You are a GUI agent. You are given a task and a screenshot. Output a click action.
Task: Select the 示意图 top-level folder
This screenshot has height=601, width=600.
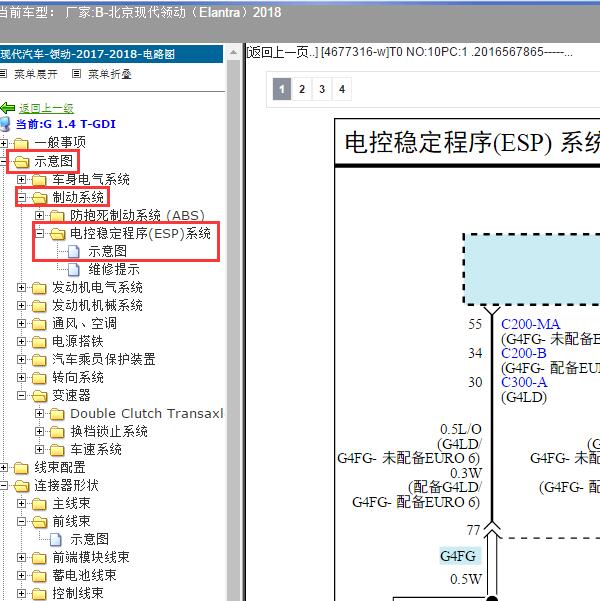[x=53, y=161]
